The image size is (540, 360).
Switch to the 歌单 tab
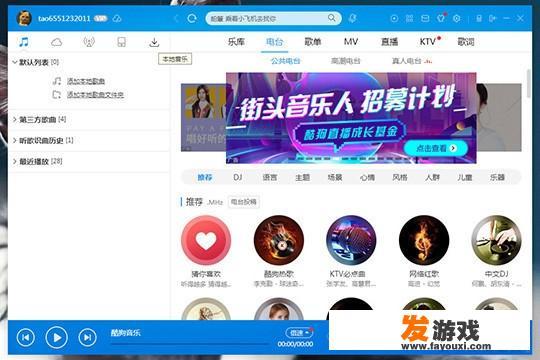click(x=313, y=42)
